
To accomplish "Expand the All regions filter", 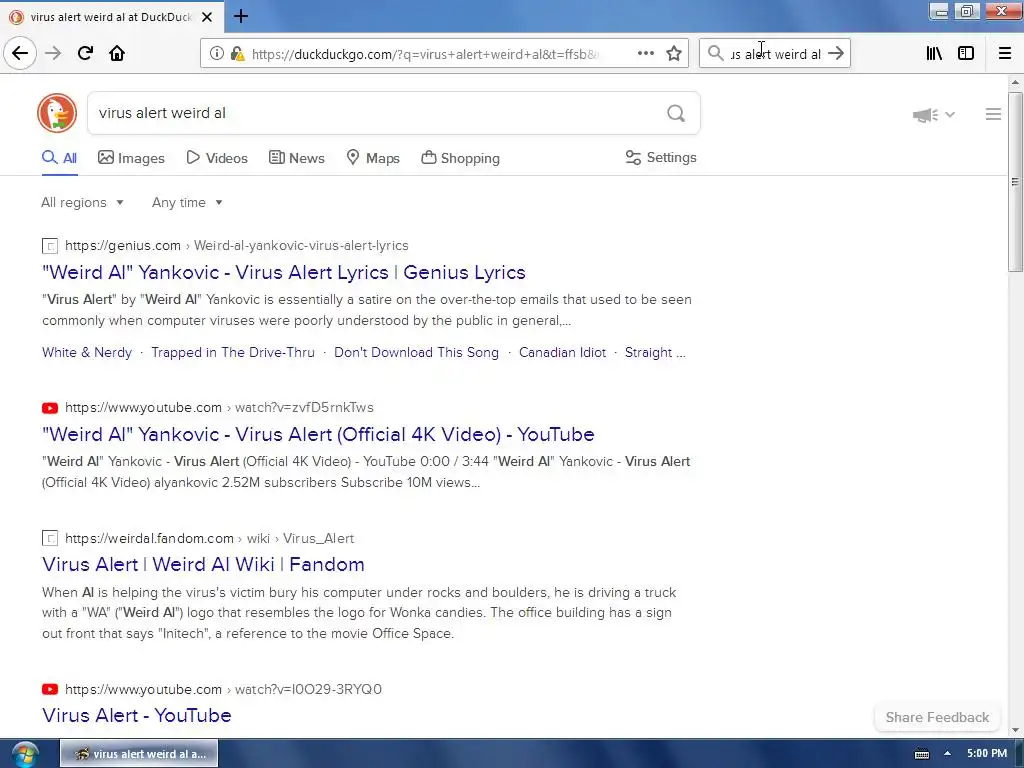I will [x=82, y=202].
